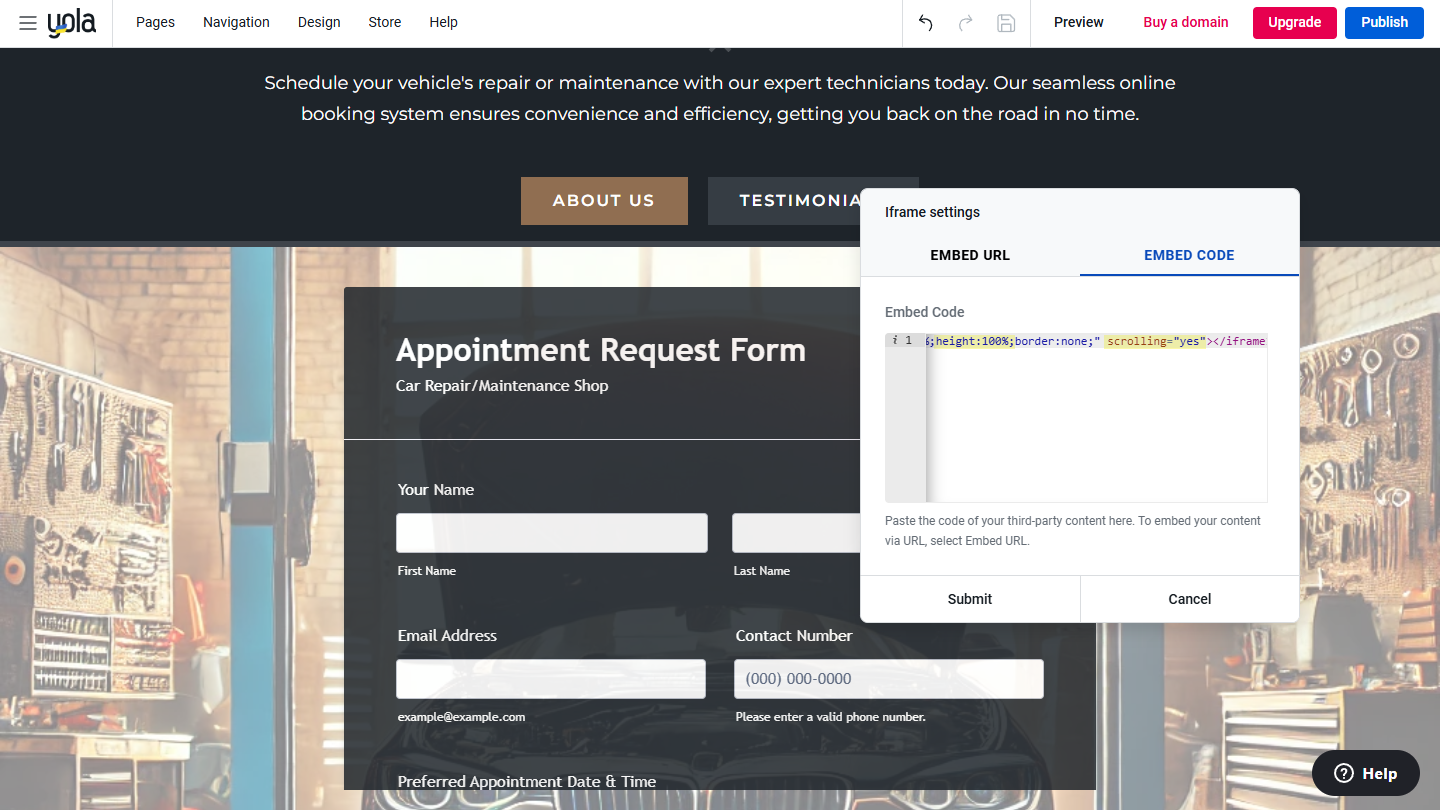
Task: Submit the iframe settings
Action: coord(969,598)
